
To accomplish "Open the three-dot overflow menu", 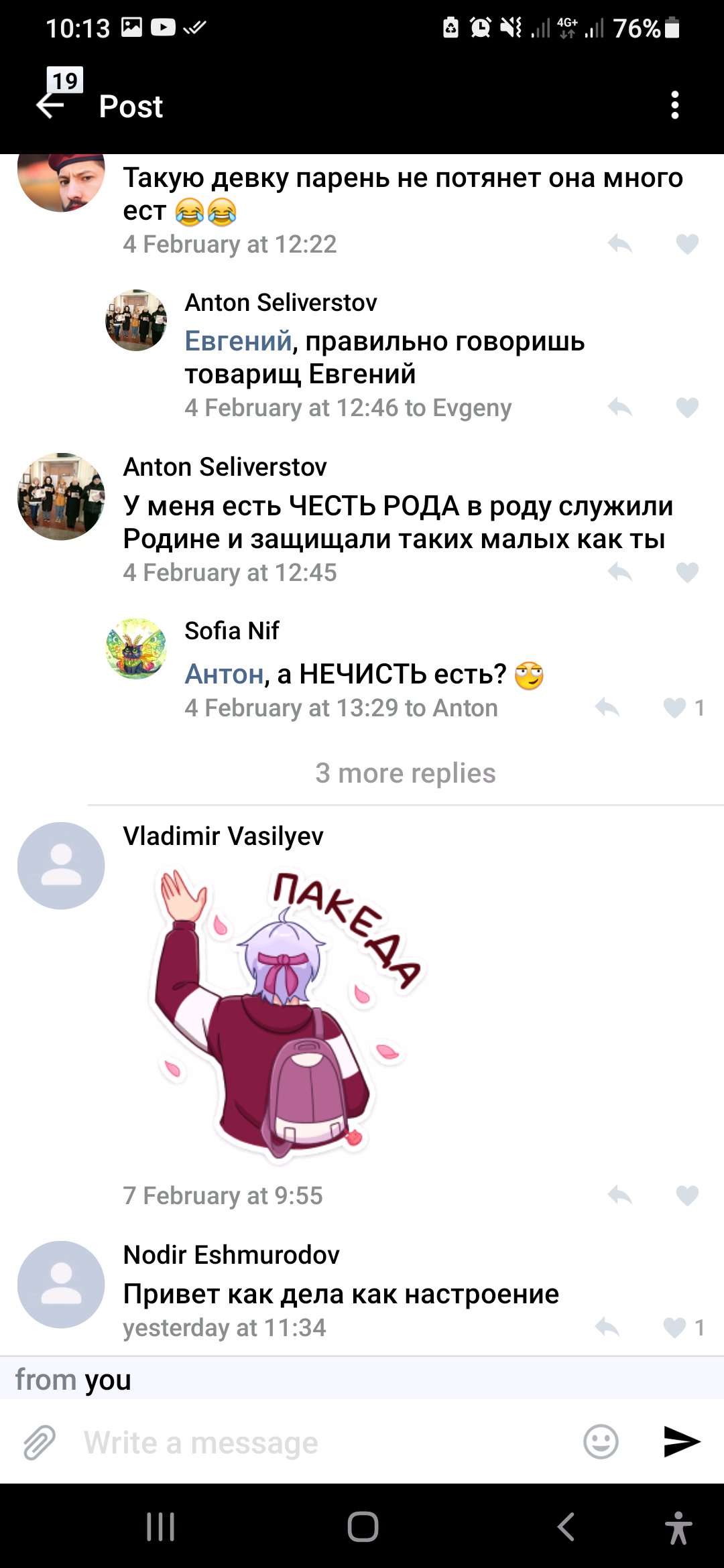I will 674,105.
